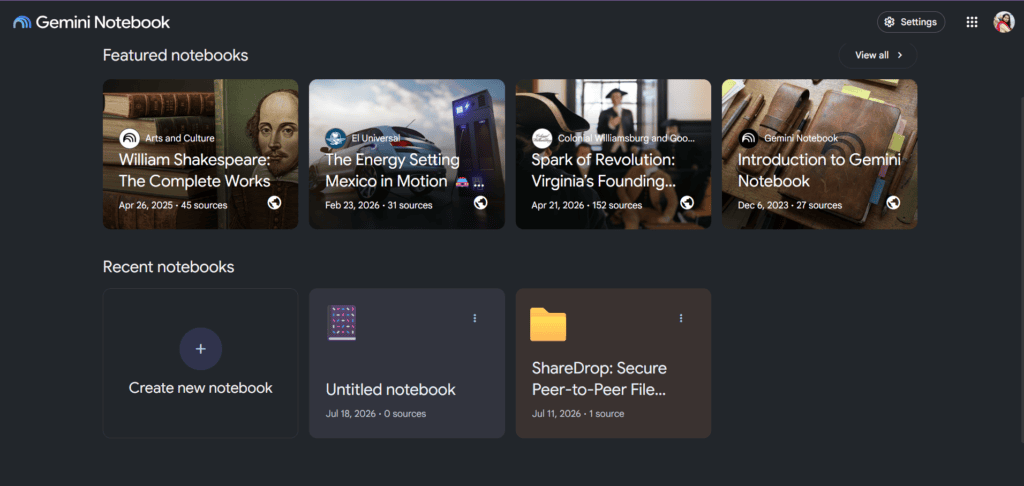Click Create new notebook label

(x=200, y=388)
